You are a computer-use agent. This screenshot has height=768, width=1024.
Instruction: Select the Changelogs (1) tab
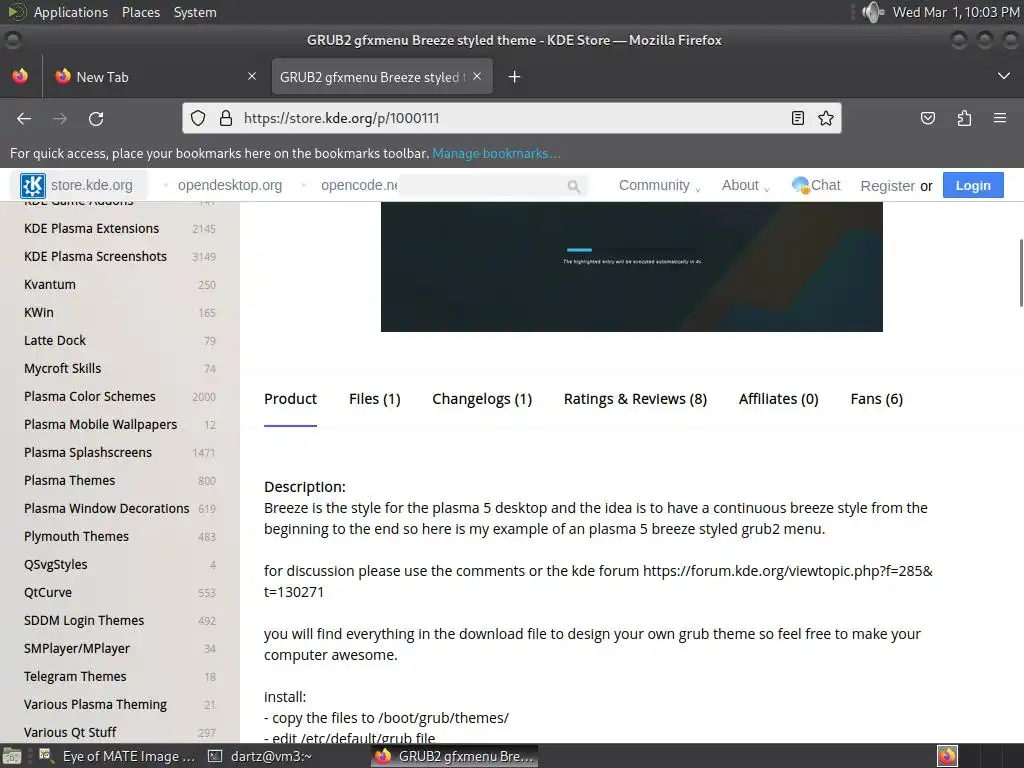pyautogui.click(x=482, y=399)
